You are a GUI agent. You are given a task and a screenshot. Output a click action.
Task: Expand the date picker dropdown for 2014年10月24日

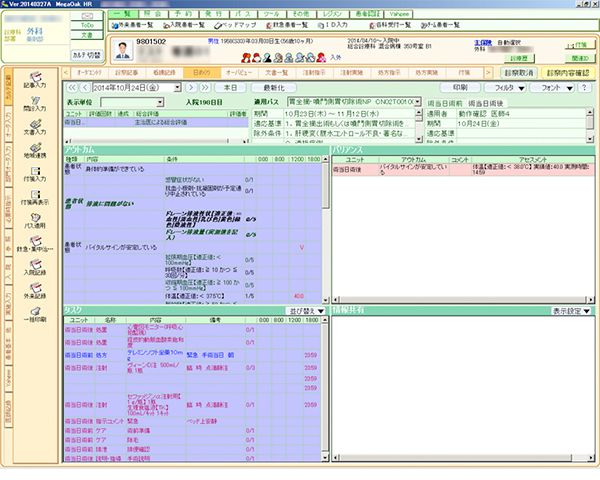tap(163, 88)
